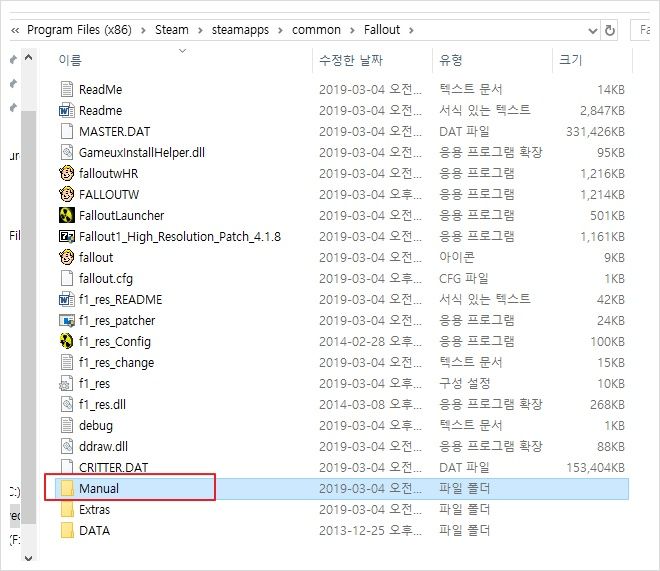Open the Extras folder icon
660x571 pixels.
pos(67,510)
